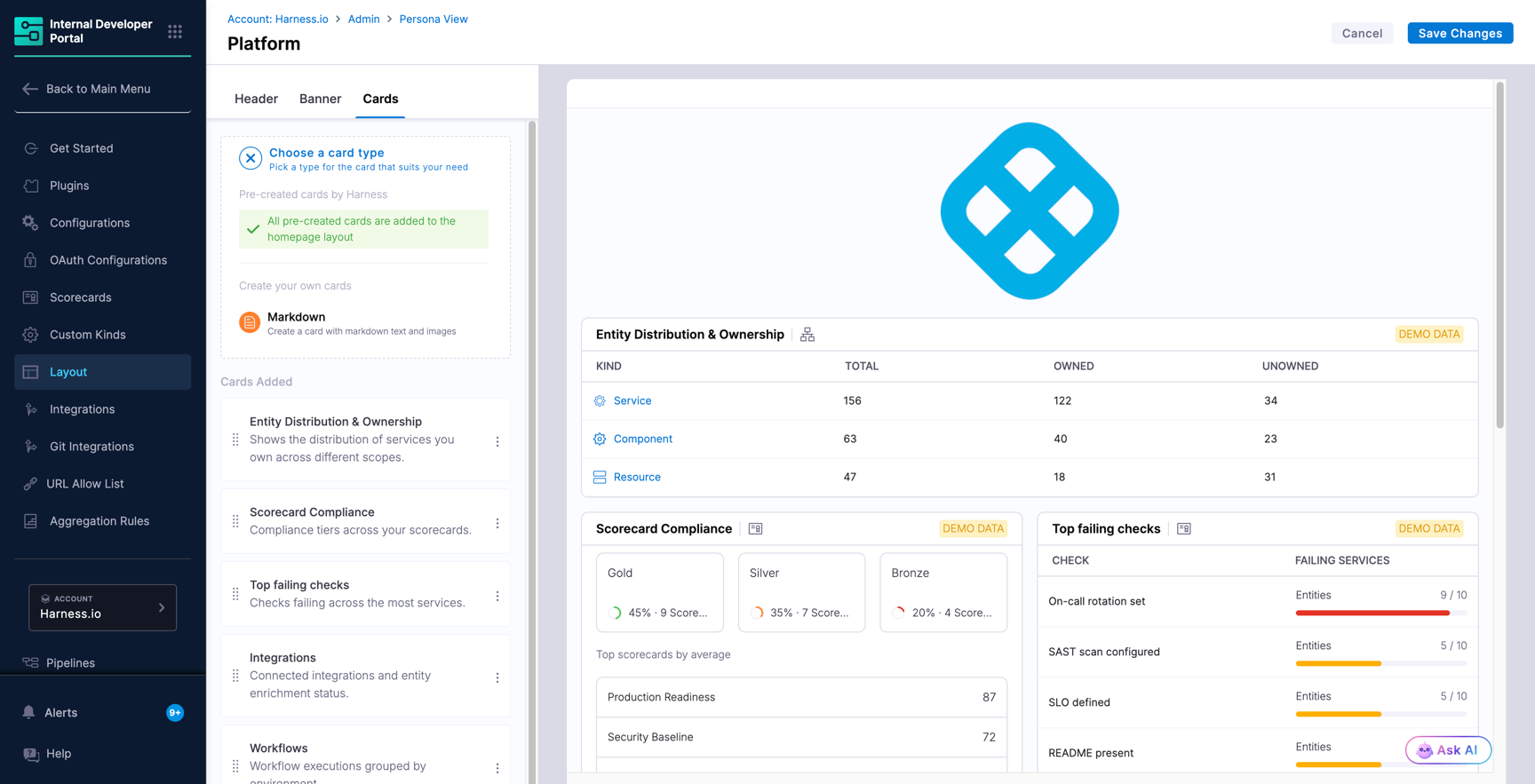Viewport: 1535px width, 784px height.
Task: Close the Choose a card type panel
Action: (x=251, y=158)
